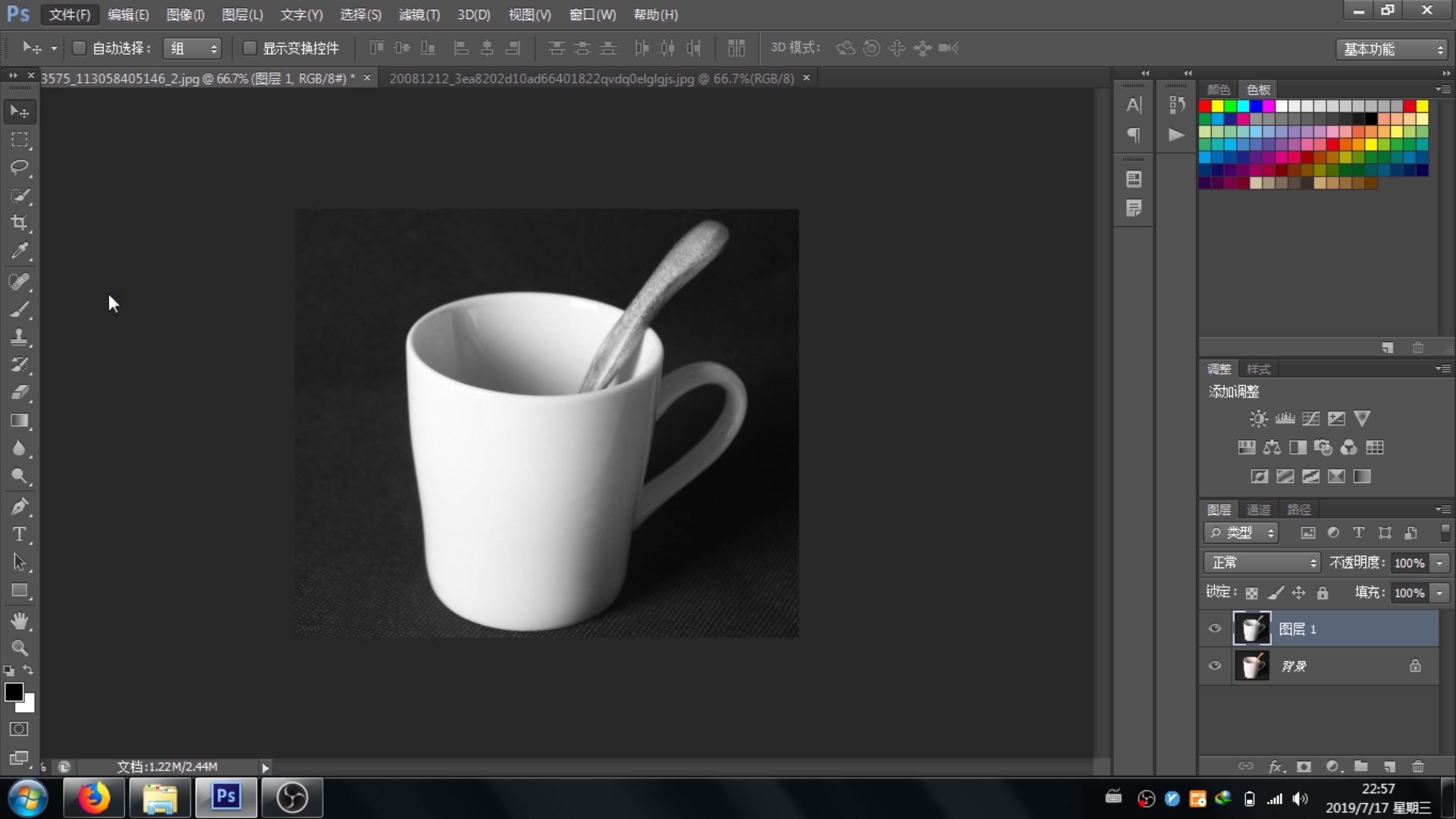Choose the Horizontal Type tool

[20, 535]
